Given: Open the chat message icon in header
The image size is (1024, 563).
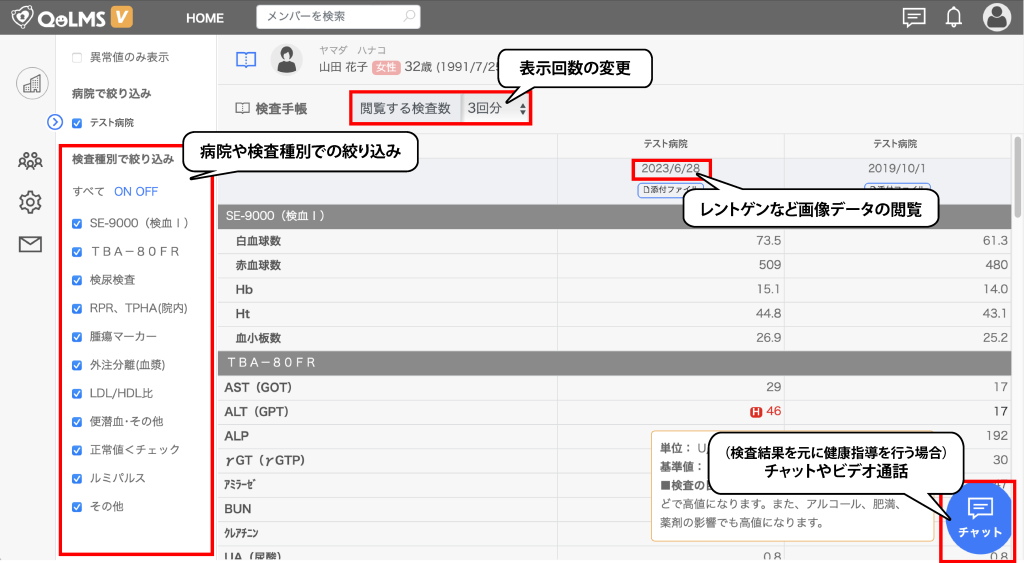Looking at the screenshot, I should tap(913, 17).
